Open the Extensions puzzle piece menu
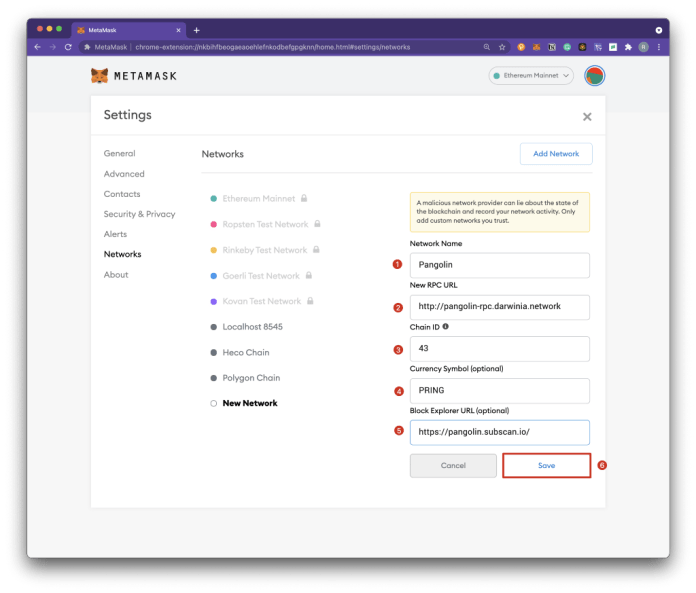This screenshot has width=696, height=593. pyautogui.click(x=628, y=47)
